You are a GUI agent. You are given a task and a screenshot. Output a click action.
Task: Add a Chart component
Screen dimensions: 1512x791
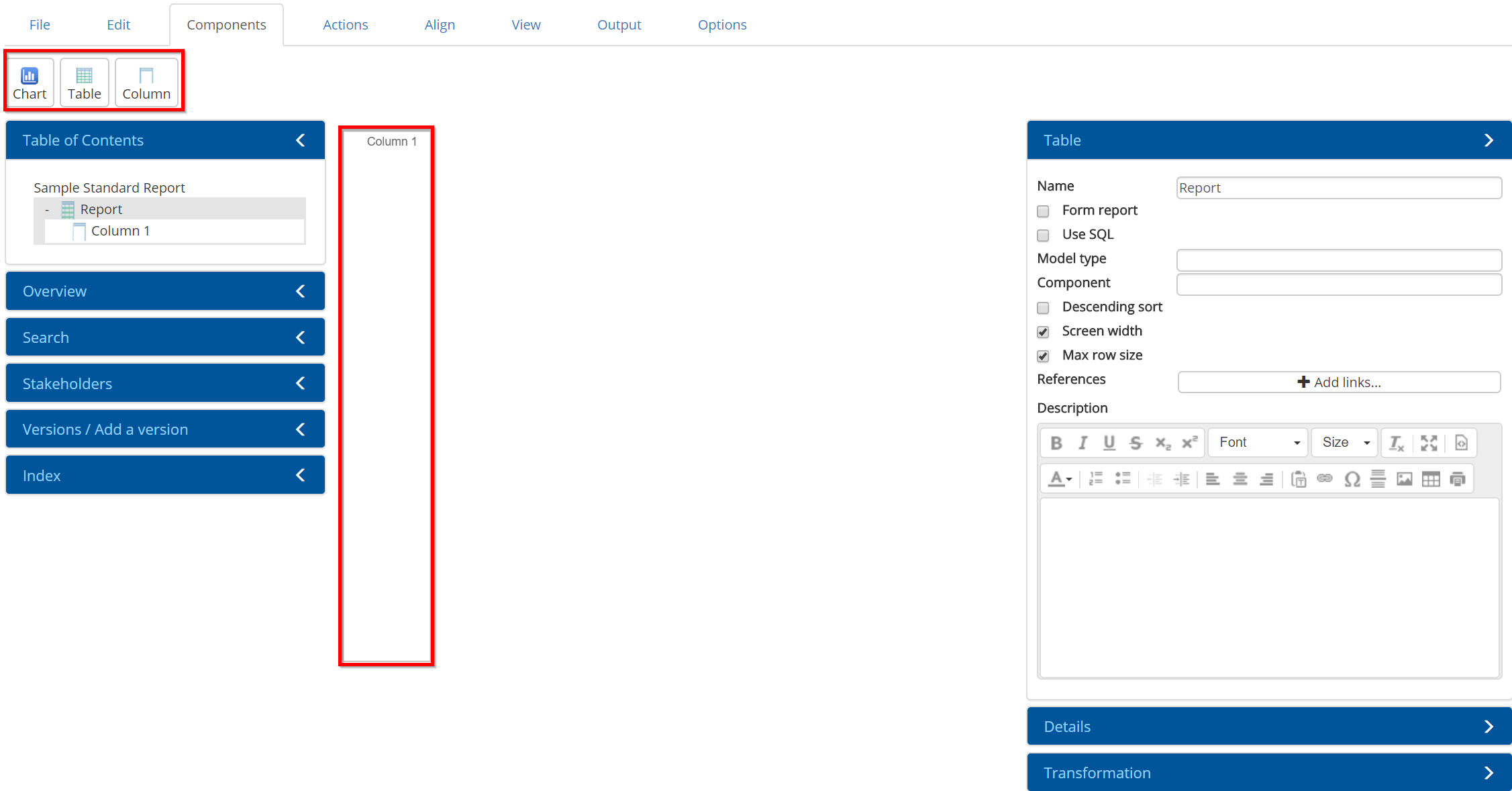30,83
